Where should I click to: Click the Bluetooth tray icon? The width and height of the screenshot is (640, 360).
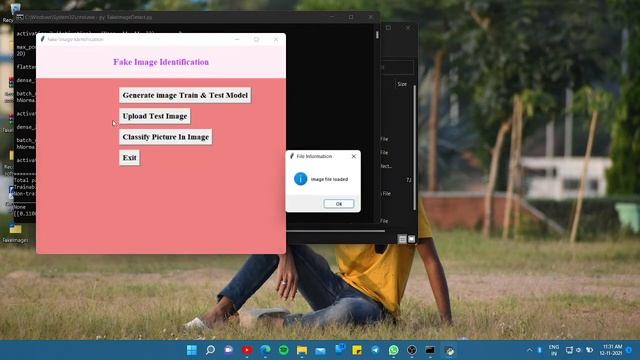click(x=540, y=350)
